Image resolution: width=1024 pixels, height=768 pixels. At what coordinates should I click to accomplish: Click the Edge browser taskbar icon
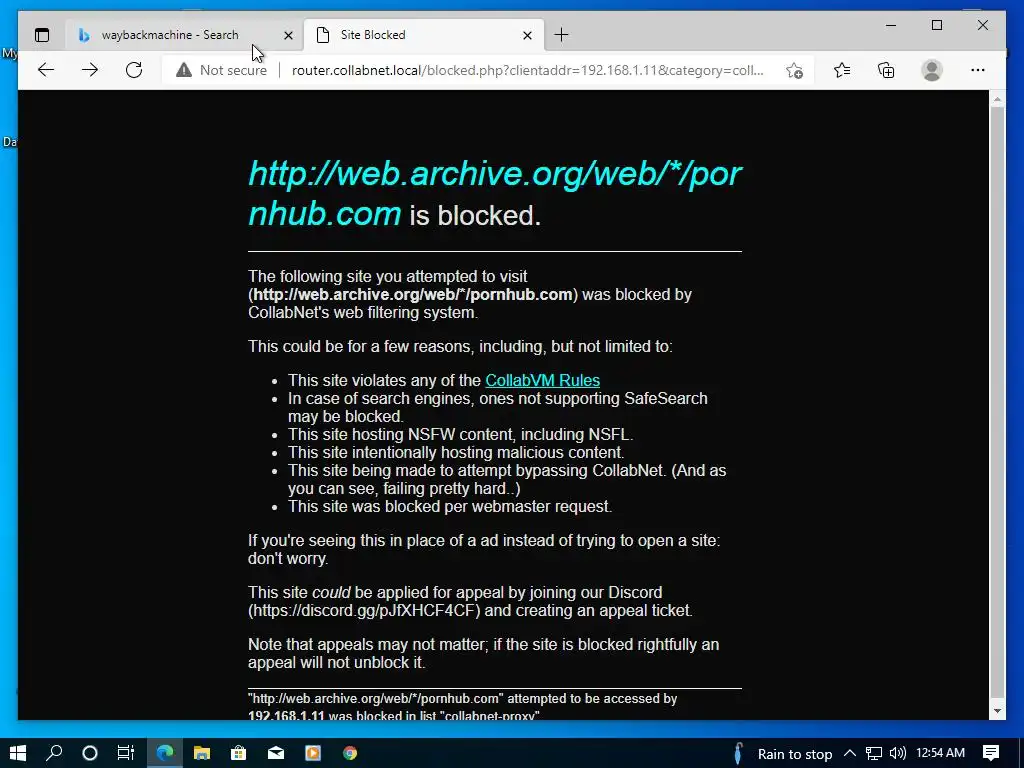point(165,753)
